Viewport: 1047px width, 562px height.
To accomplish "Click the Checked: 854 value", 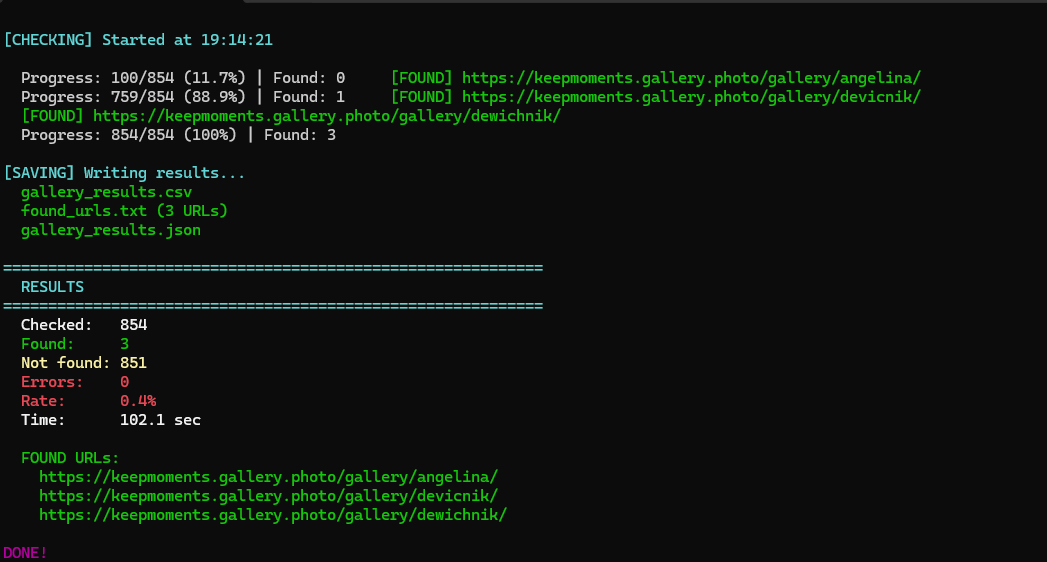I will click(x=134, y=325).
